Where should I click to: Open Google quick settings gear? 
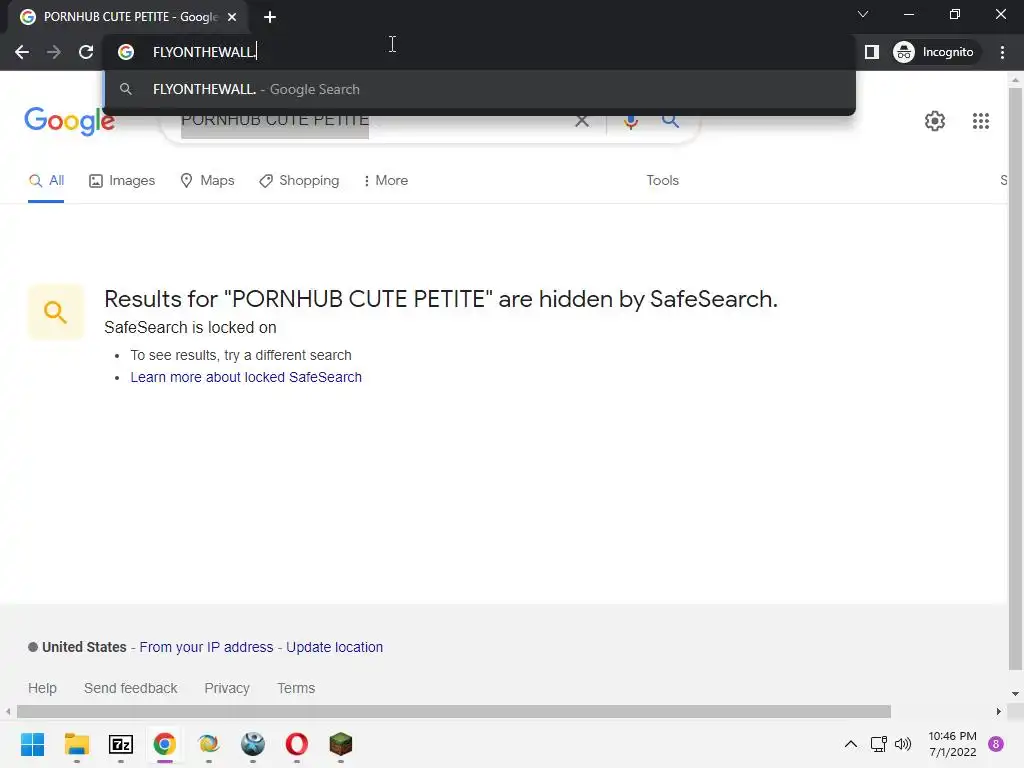click(x=935, y=121)
